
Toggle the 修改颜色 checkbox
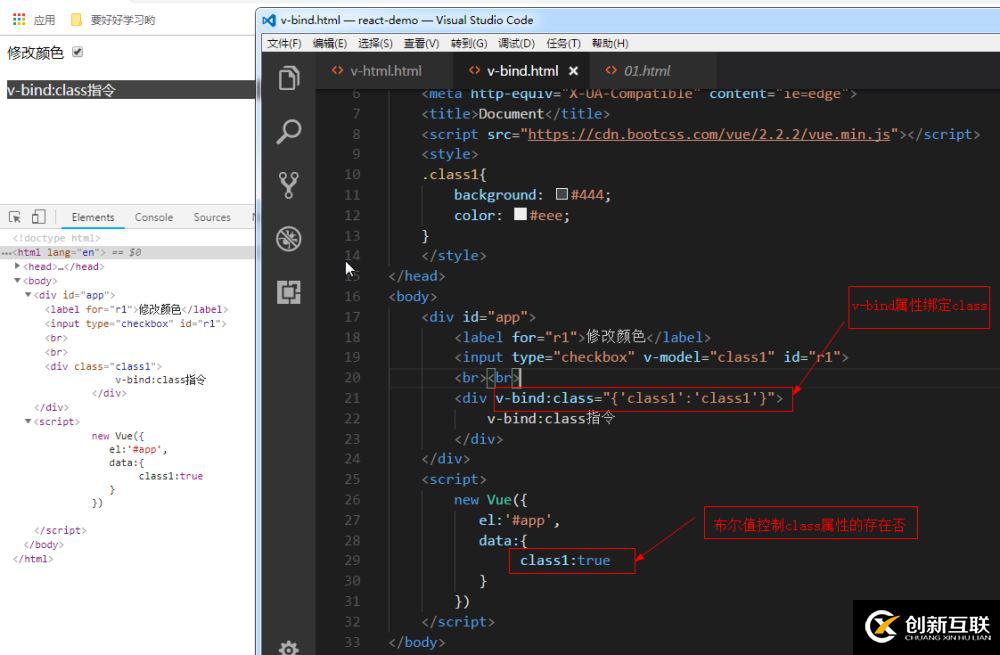[x=77, y=52]
